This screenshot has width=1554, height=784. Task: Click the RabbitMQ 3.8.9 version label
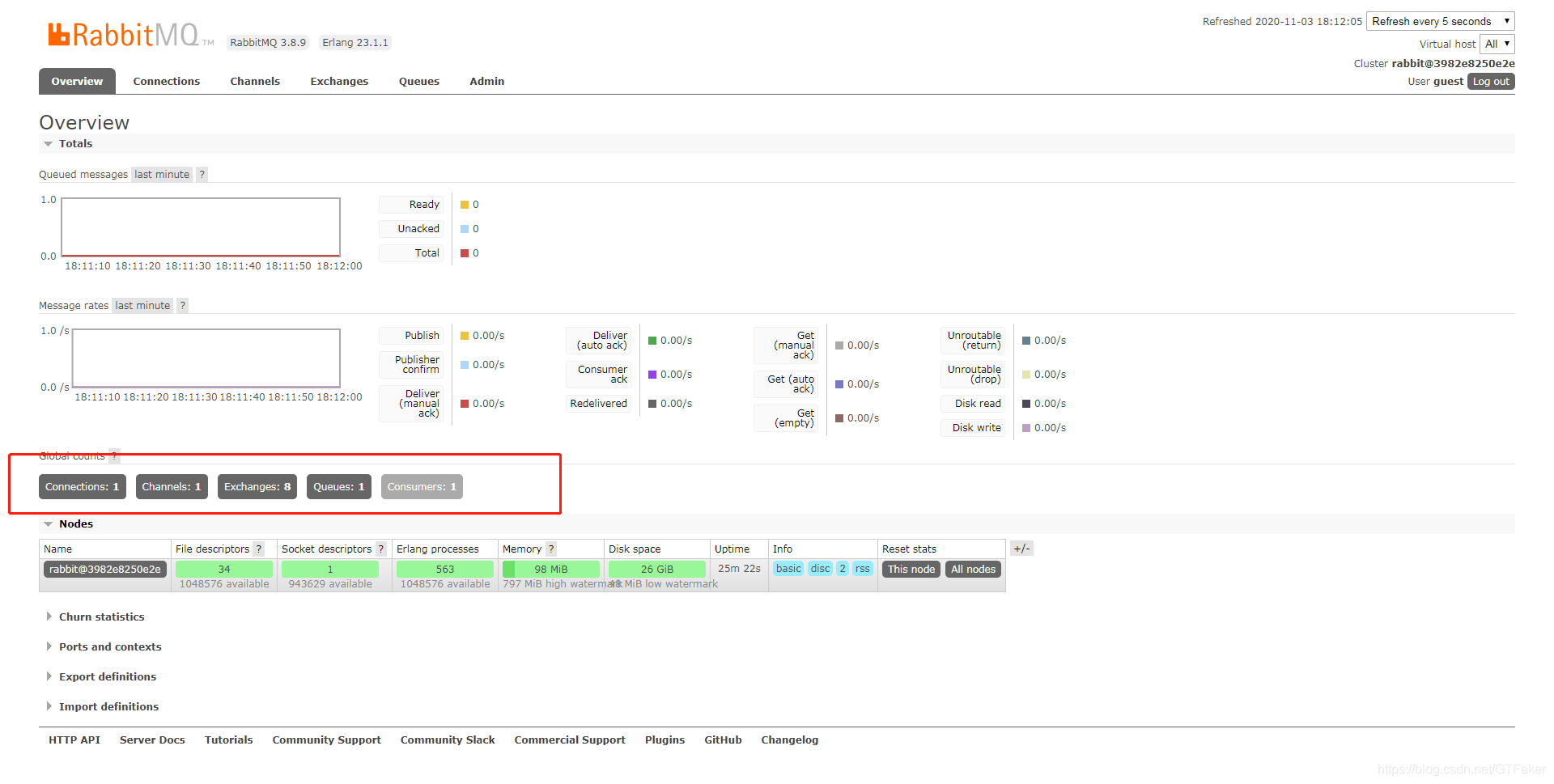(x=268, y=42)
